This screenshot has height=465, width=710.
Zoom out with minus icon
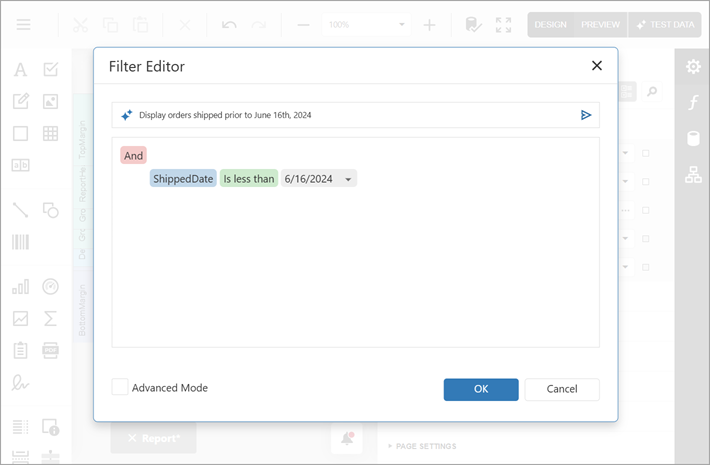tap(303, 24)
